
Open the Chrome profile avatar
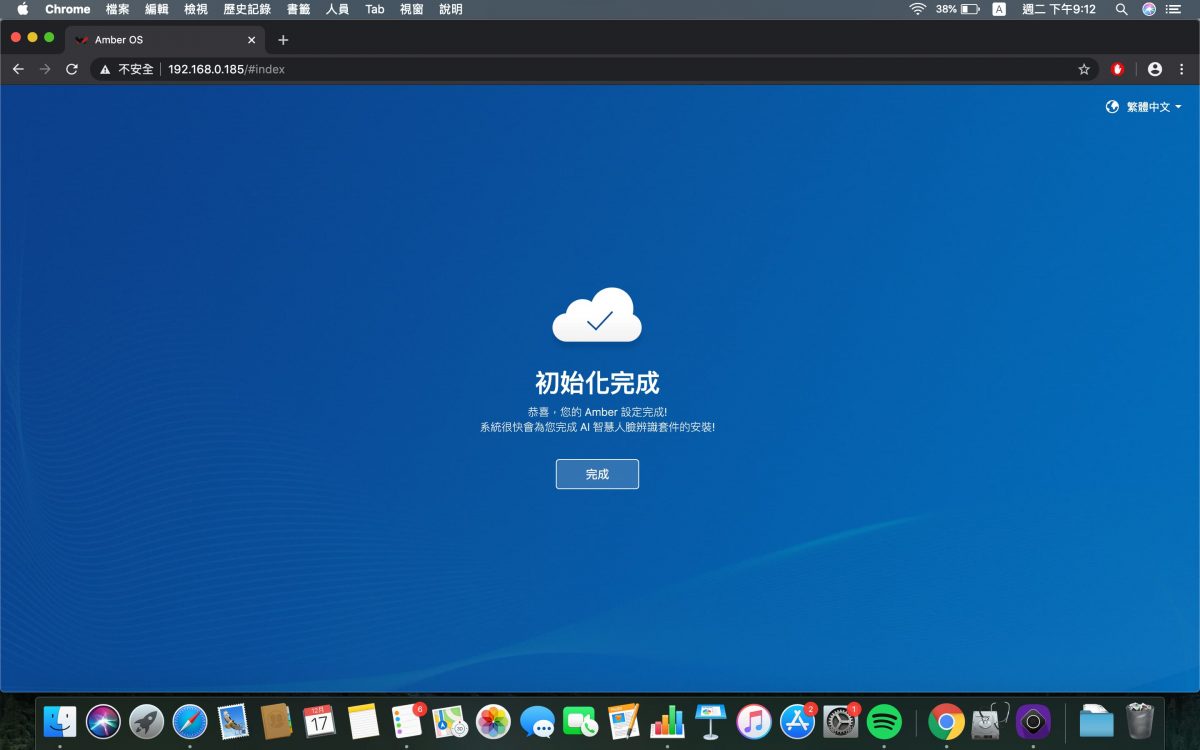pyautogui.click(x=1155, y=69)
